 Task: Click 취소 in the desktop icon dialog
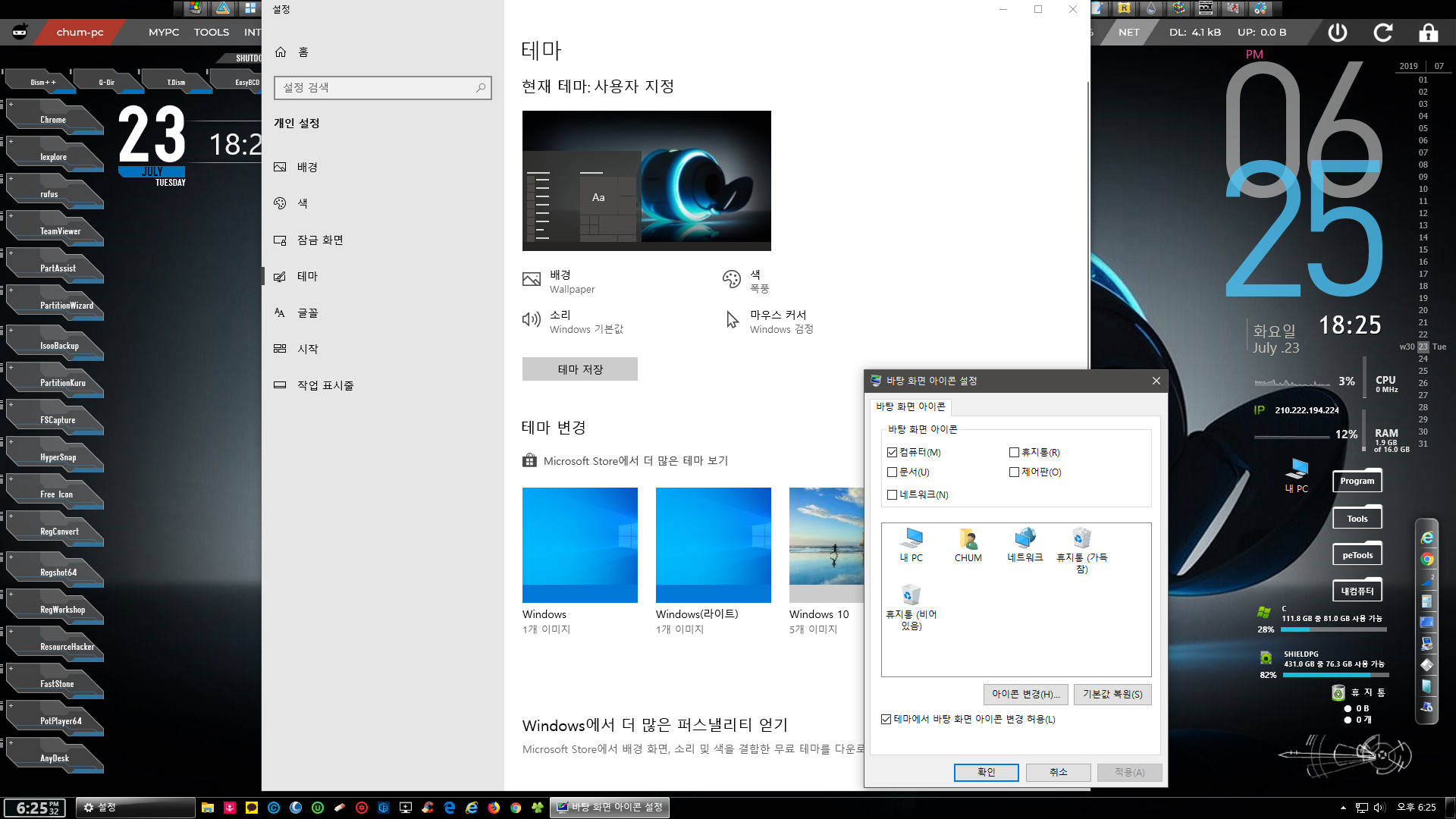(1059, 772)
